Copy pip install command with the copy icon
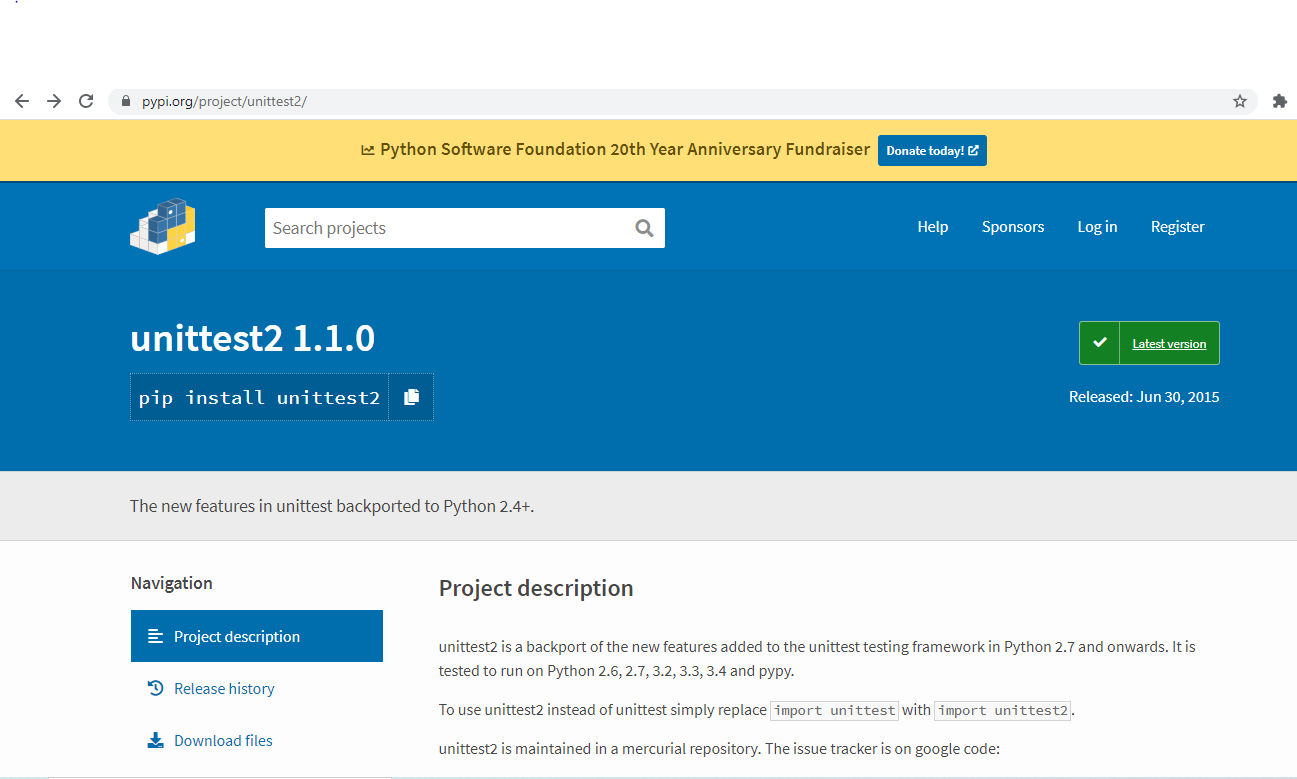The image size is (1297, 779). (x=411, y=397)
